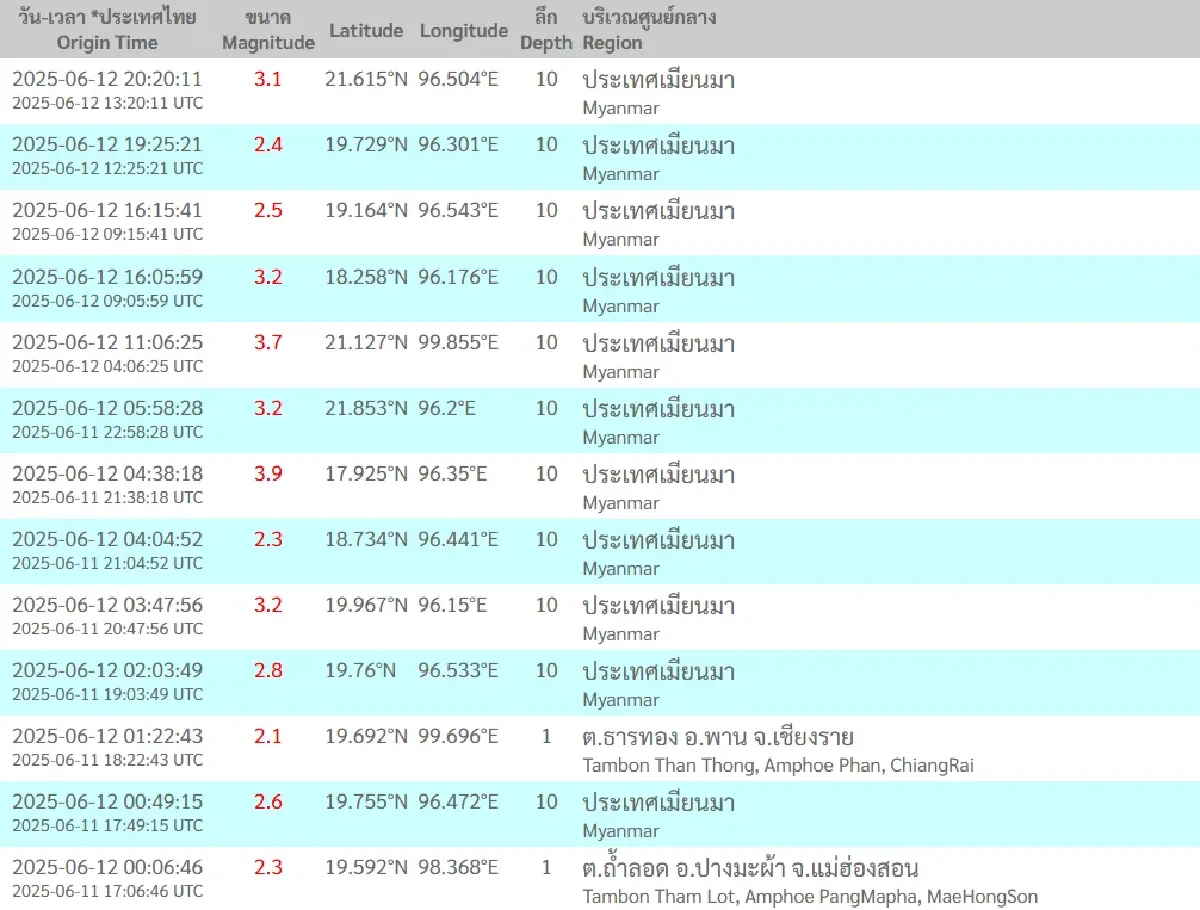Click latitude 18.734°N
The width and height of the screenshot is (1200, 910).
click(366, 540)
